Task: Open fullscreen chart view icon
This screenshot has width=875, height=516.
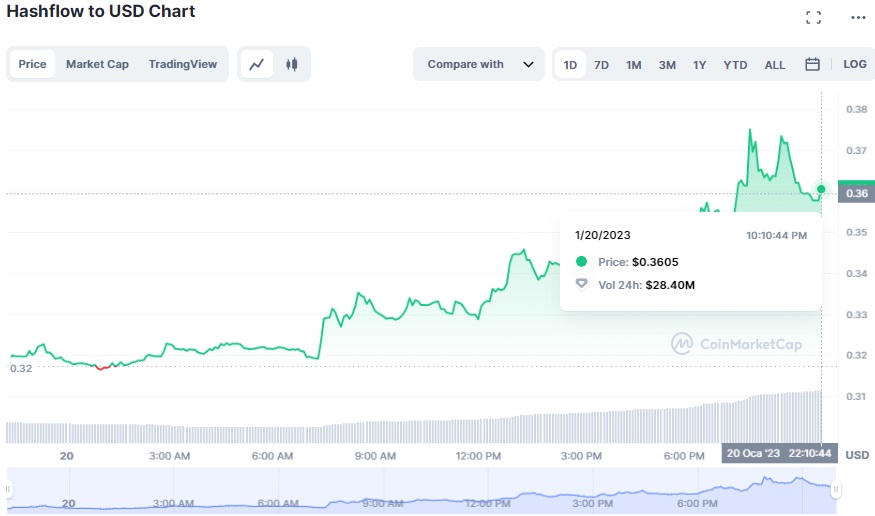Action: click(x=813, y=18)
